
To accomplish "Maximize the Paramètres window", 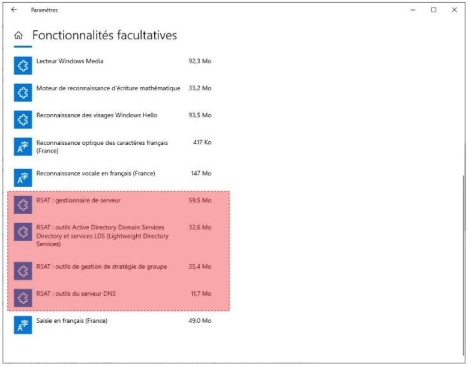I will [x=433, y=10].
